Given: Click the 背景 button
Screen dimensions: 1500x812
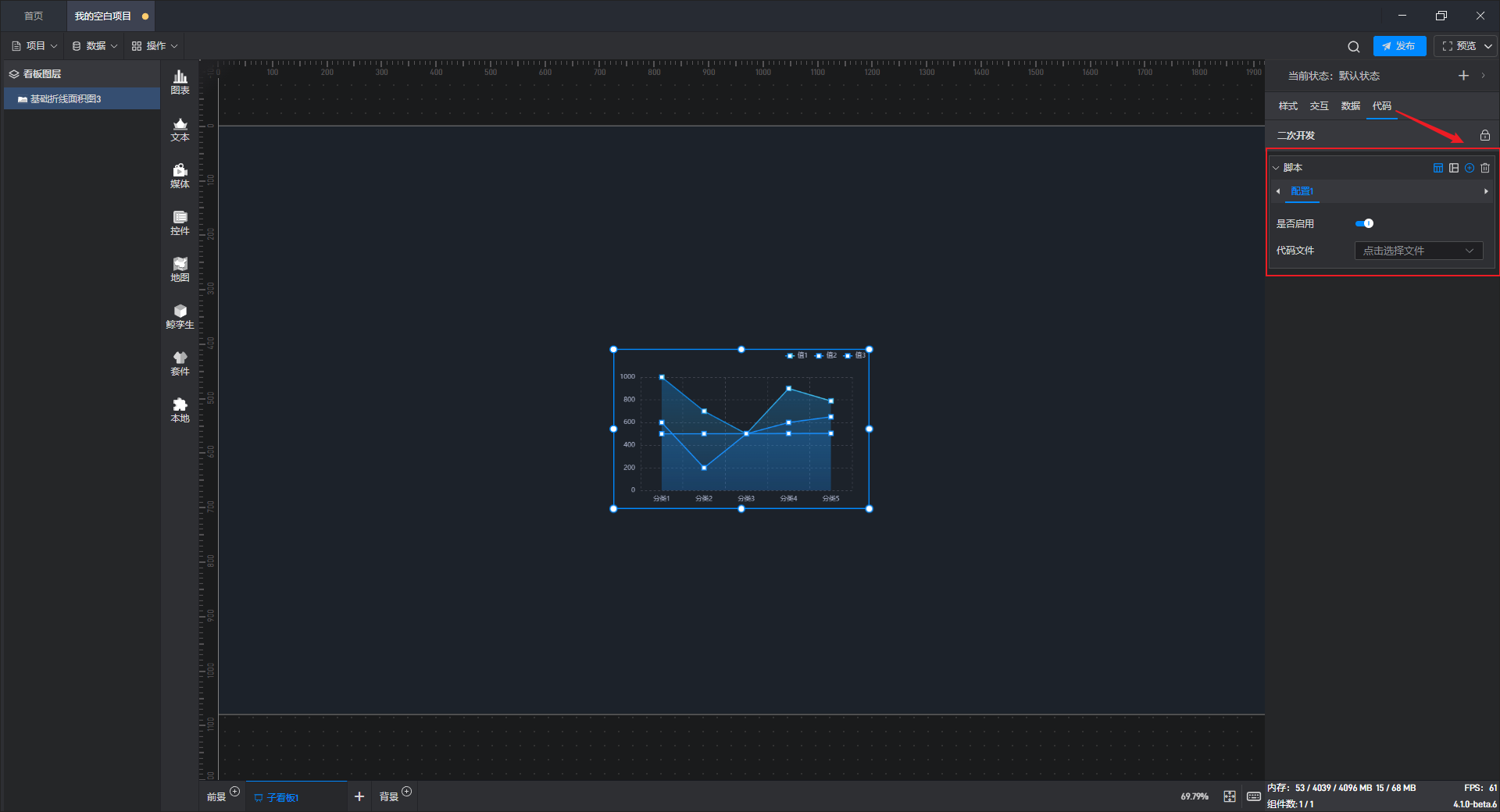Looking at the screenshot, I should pyautogui.click(x=389, y=797).
